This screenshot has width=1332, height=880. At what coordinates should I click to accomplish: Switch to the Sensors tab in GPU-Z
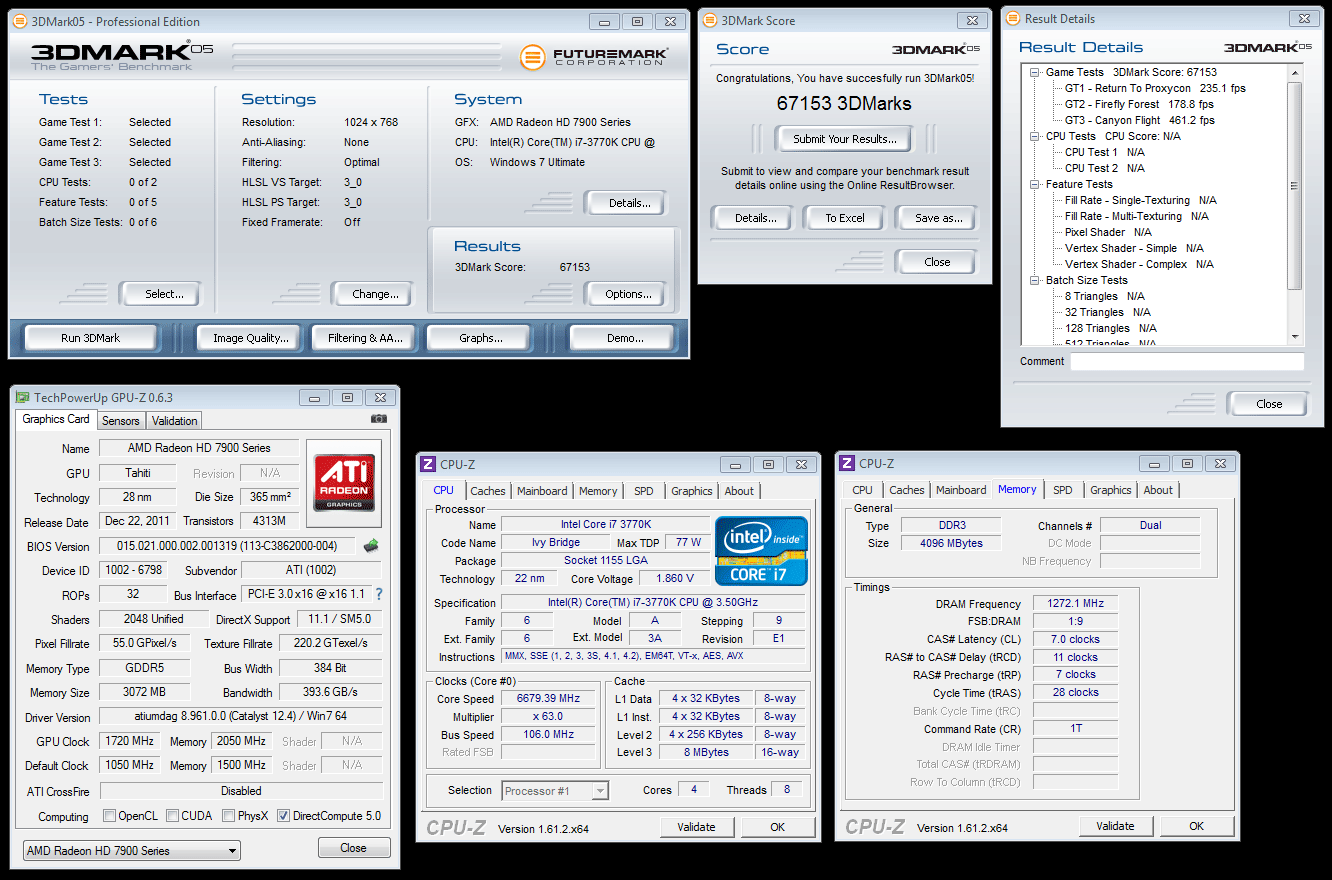pyautogui.click(x=121, y=421)
